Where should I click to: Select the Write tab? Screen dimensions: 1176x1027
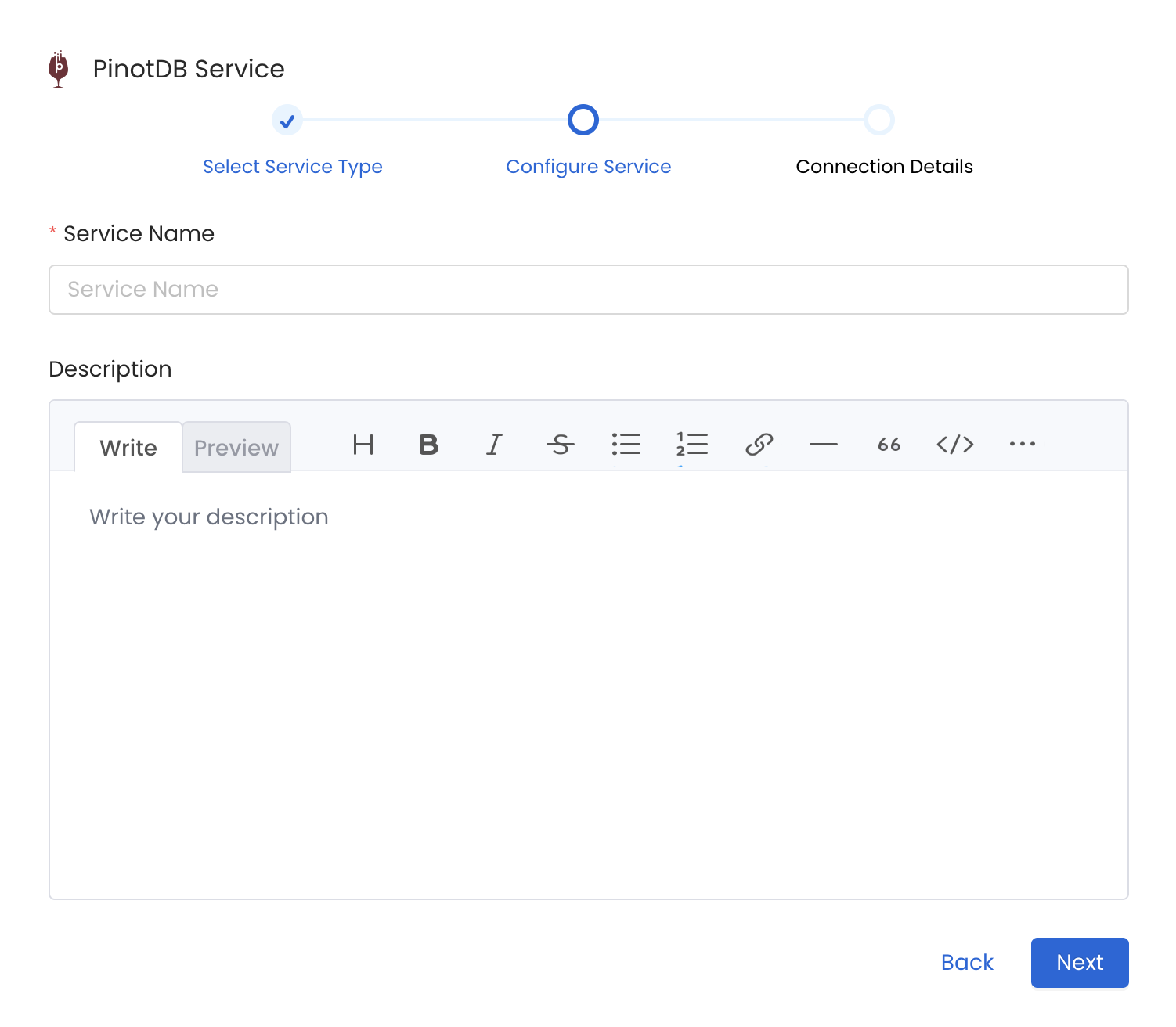[128, 447]
